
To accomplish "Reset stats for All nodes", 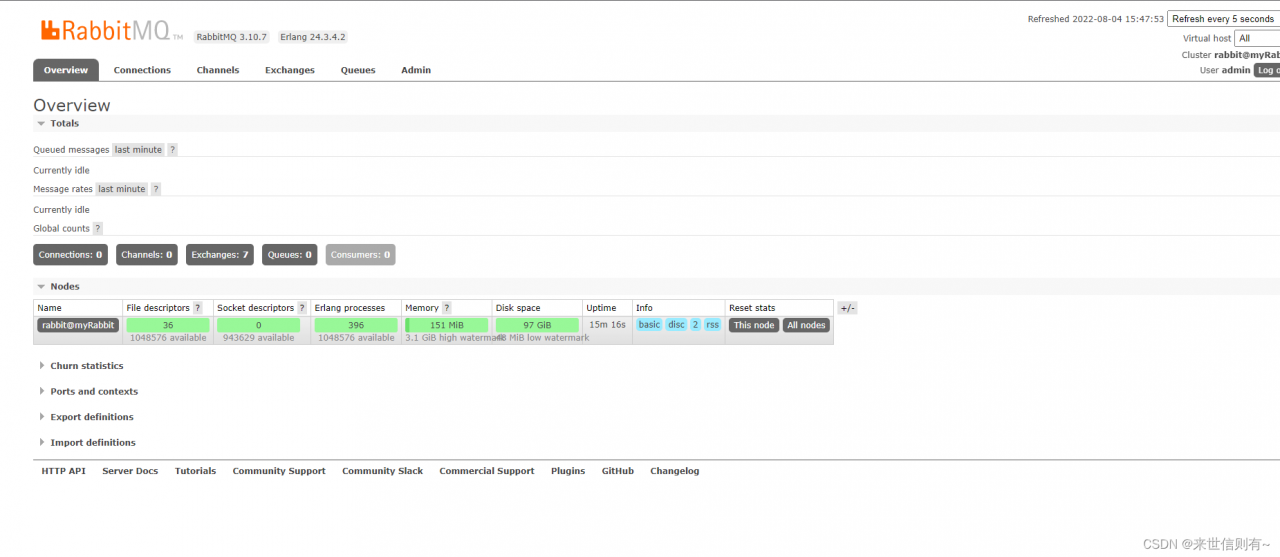I will pyautogui.click(x=806, y=325).
